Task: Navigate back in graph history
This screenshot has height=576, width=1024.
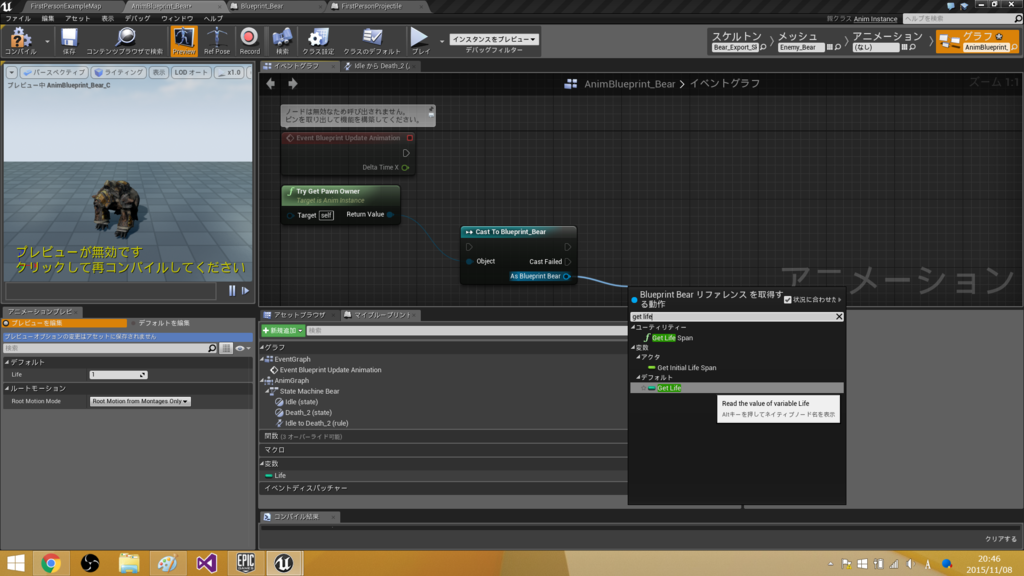Action: click(270, 84)
